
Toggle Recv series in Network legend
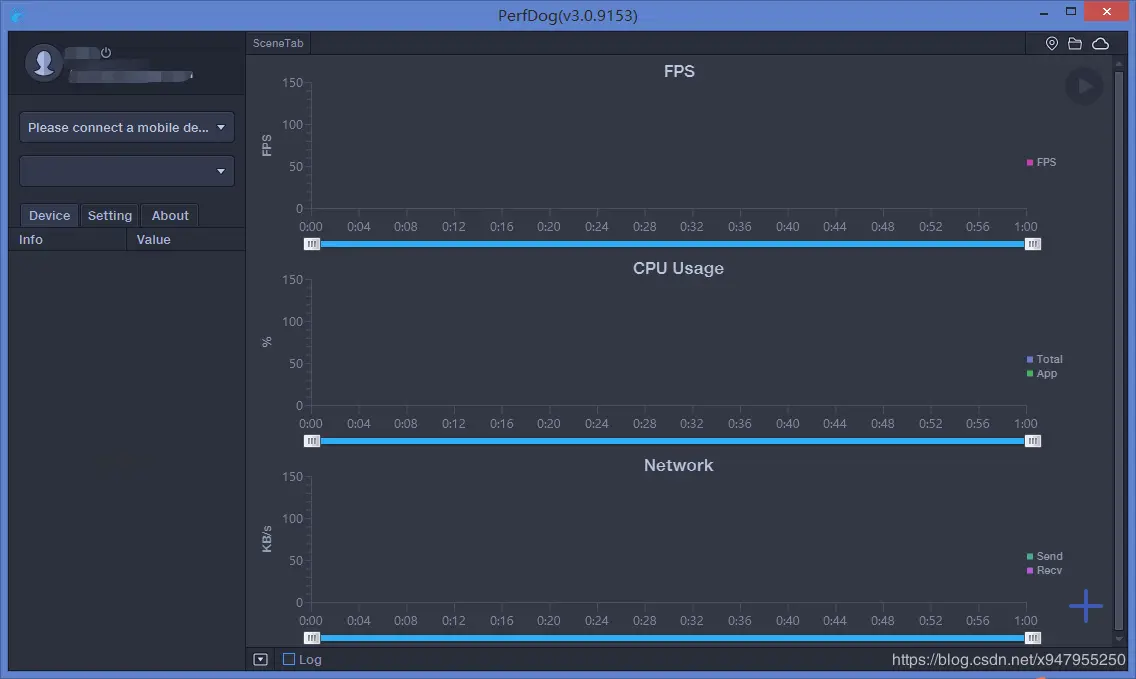pos(1044,571)
